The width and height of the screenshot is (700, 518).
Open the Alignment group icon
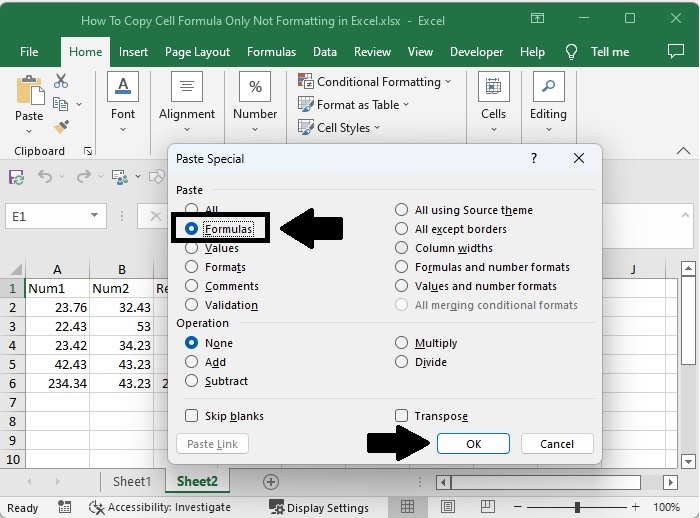click(x=187, y=86)
